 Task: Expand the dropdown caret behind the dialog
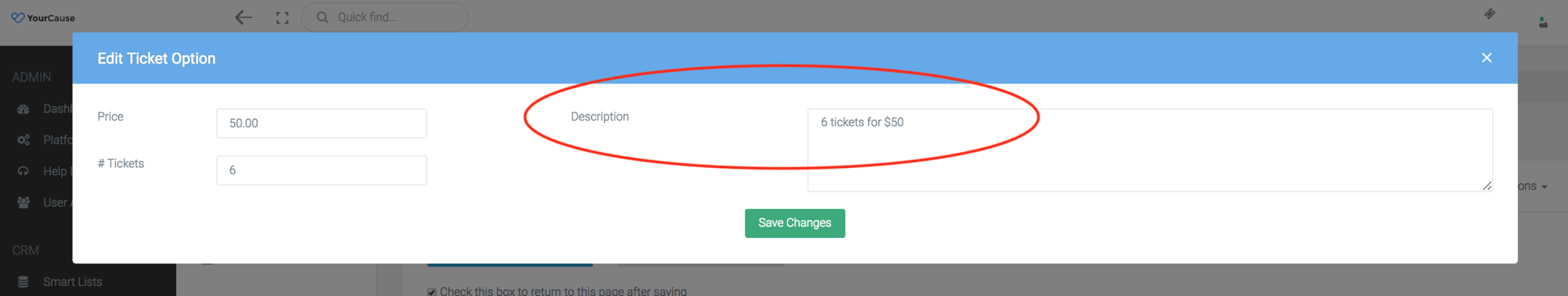coord(1544,186)
